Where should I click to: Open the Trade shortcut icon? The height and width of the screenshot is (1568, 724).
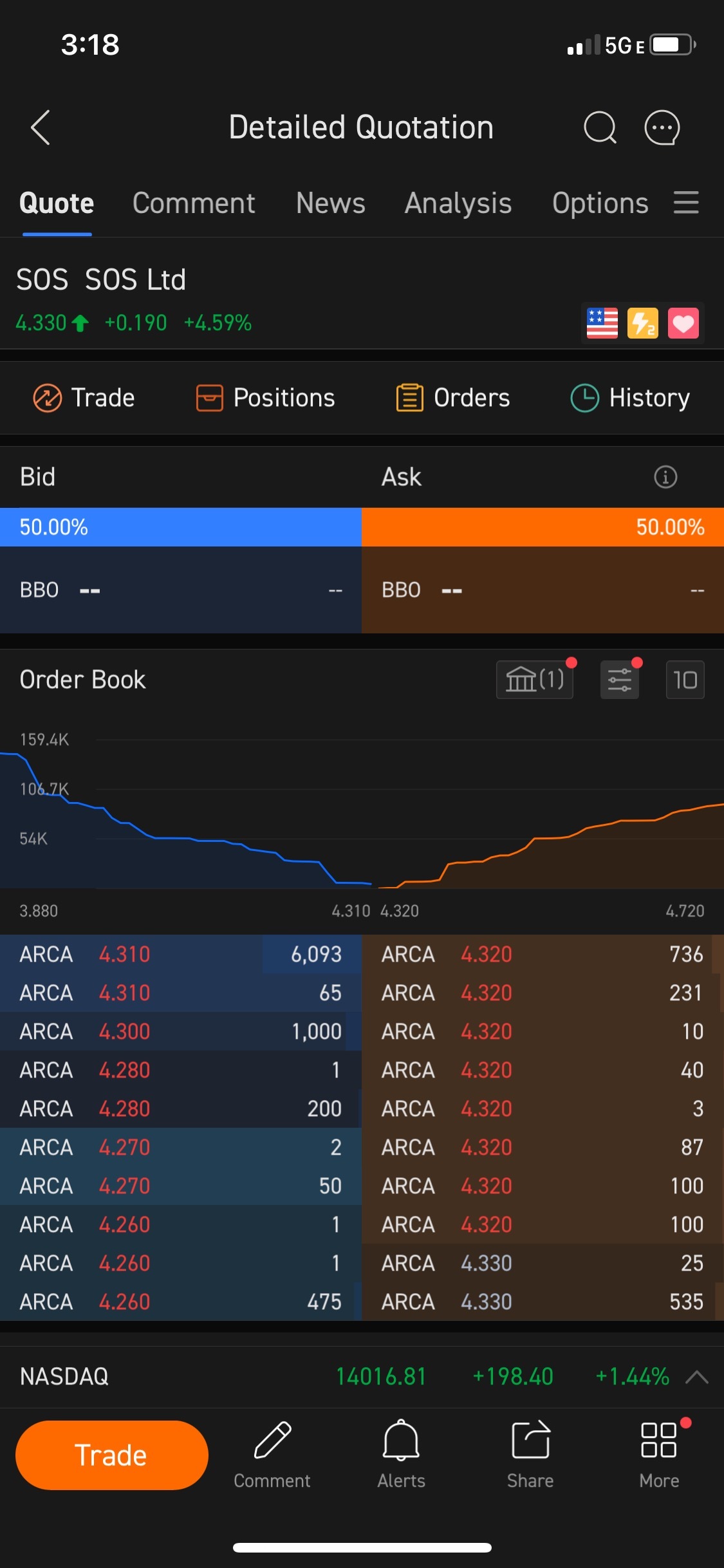pos(84,398)
